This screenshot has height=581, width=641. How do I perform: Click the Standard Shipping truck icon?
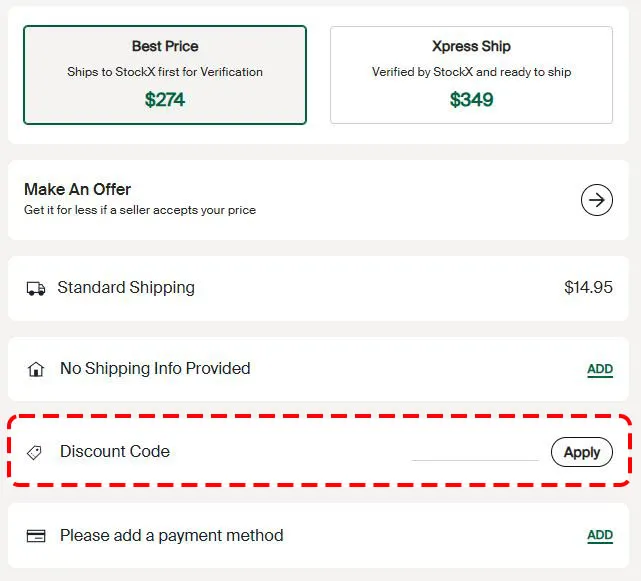[x=36, y=288]
